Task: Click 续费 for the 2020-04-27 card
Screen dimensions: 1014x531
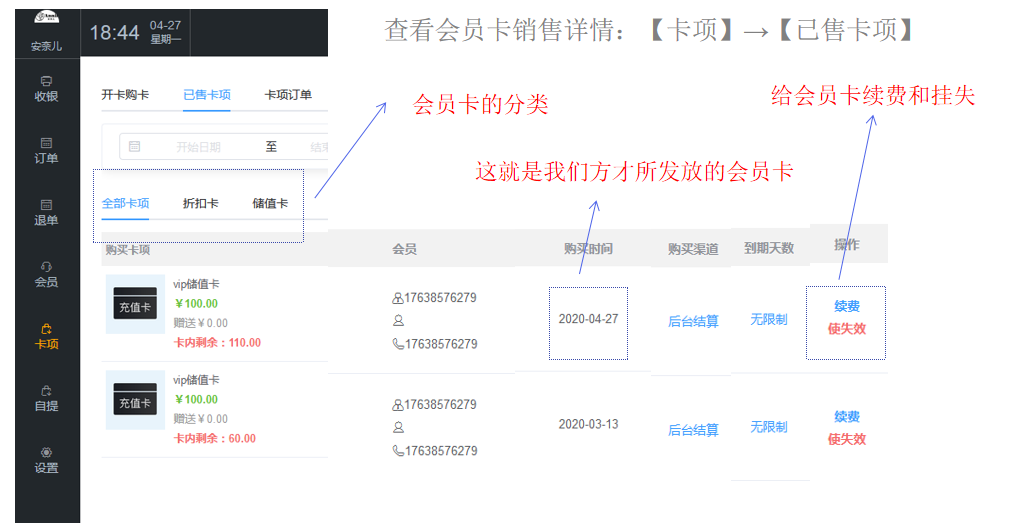Action: tap(847, 306)
